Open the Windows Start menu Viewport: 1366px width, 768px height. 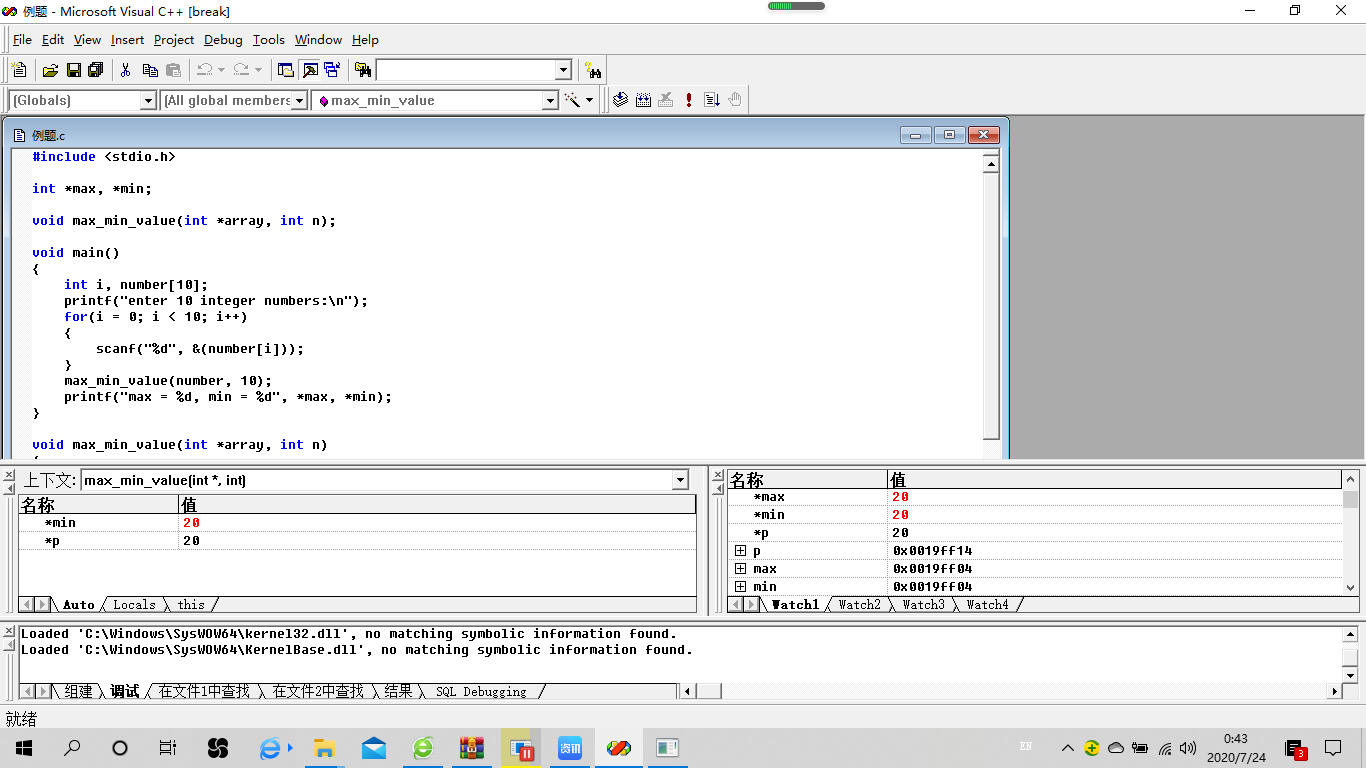click(23, 748)
